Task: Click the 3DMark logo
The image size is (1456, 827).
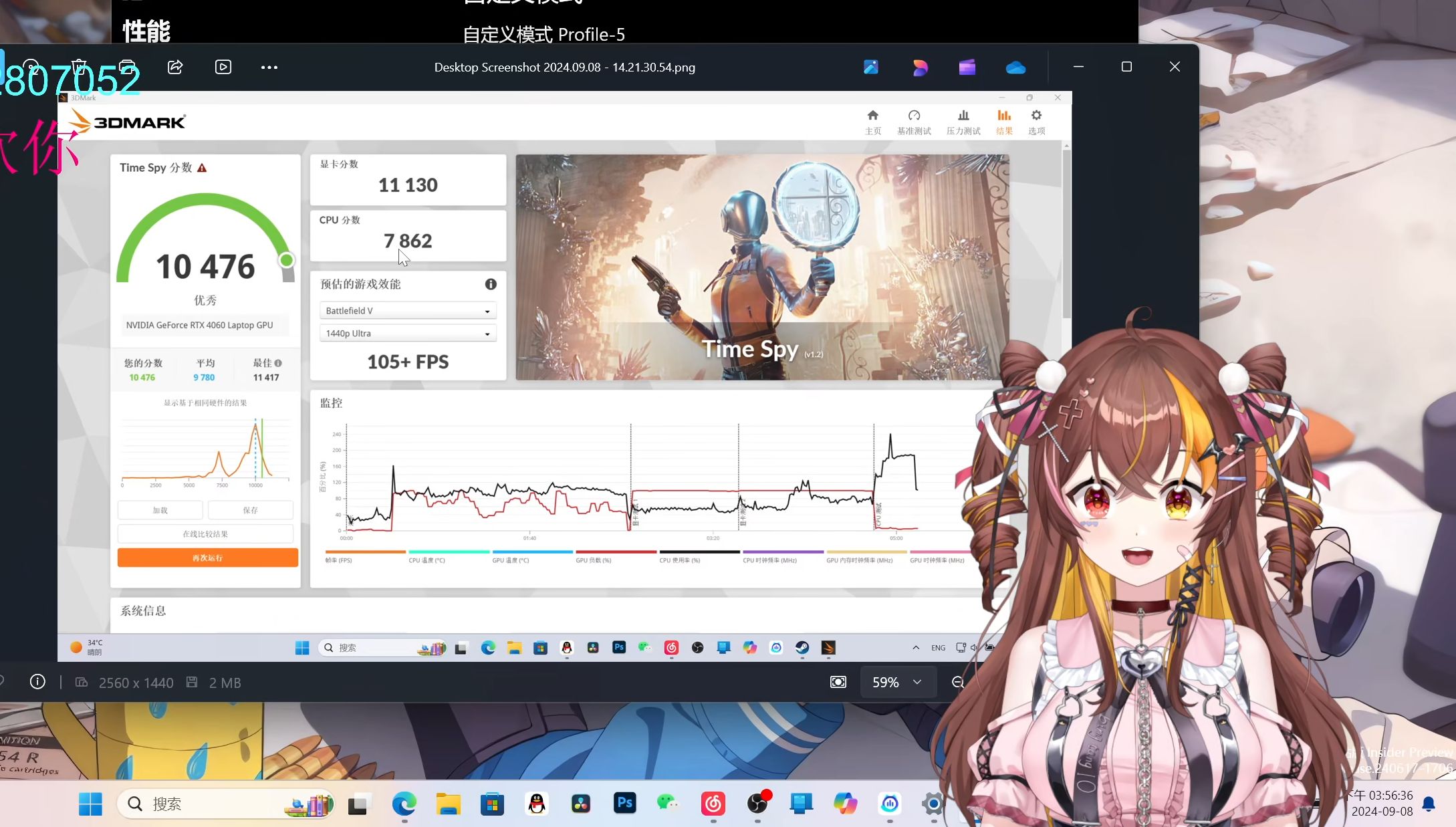Action: coord(128,122)
